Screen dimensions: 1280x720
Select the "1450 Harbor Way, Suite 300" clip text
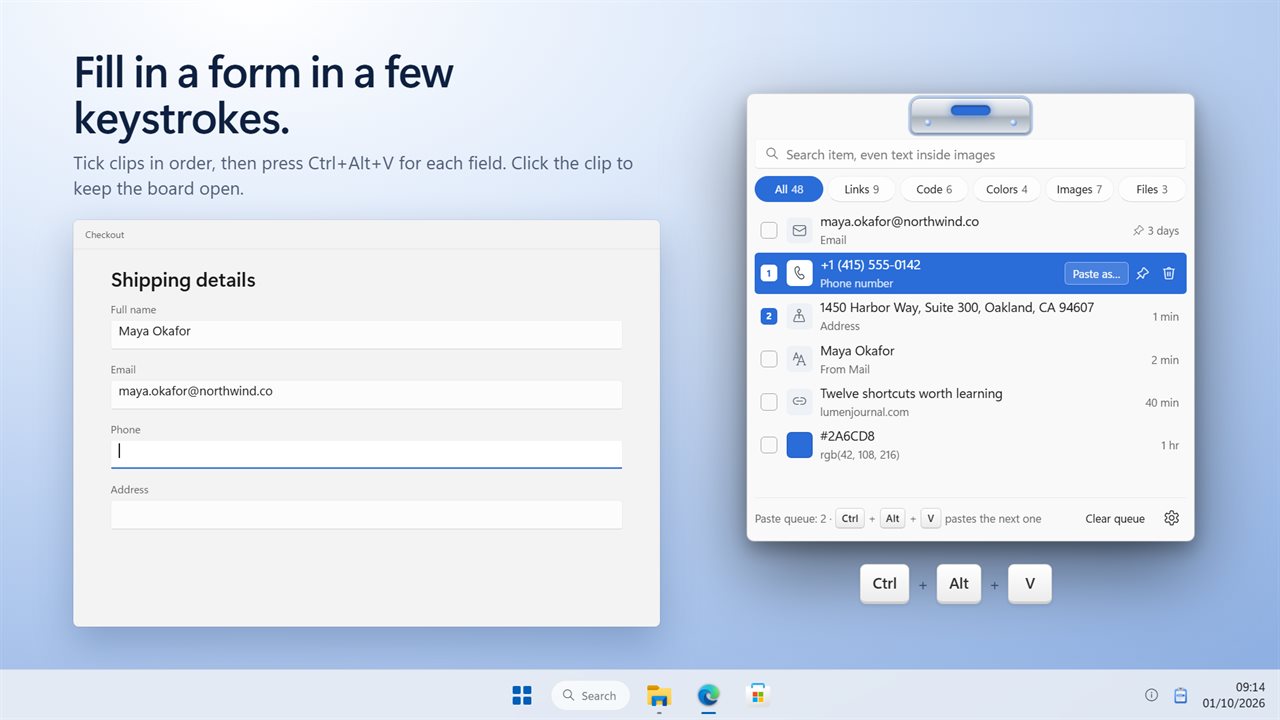pos(957,308)
